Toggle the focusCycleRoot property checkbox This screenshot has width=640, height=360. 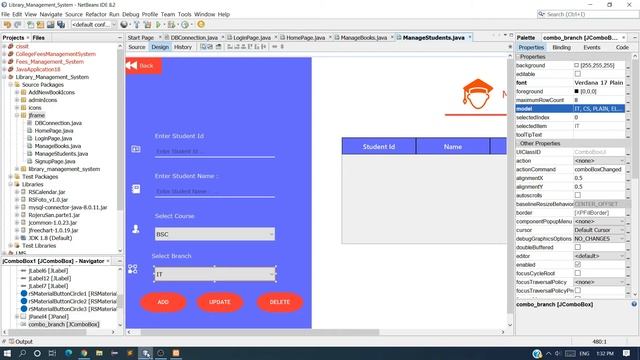pos(578,273)
